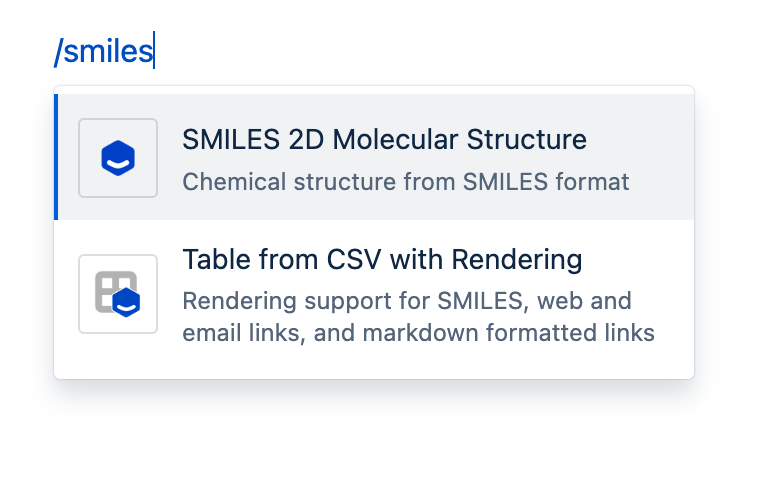Click the blue smiling hexagon macro icon

[x=118, y=158]
